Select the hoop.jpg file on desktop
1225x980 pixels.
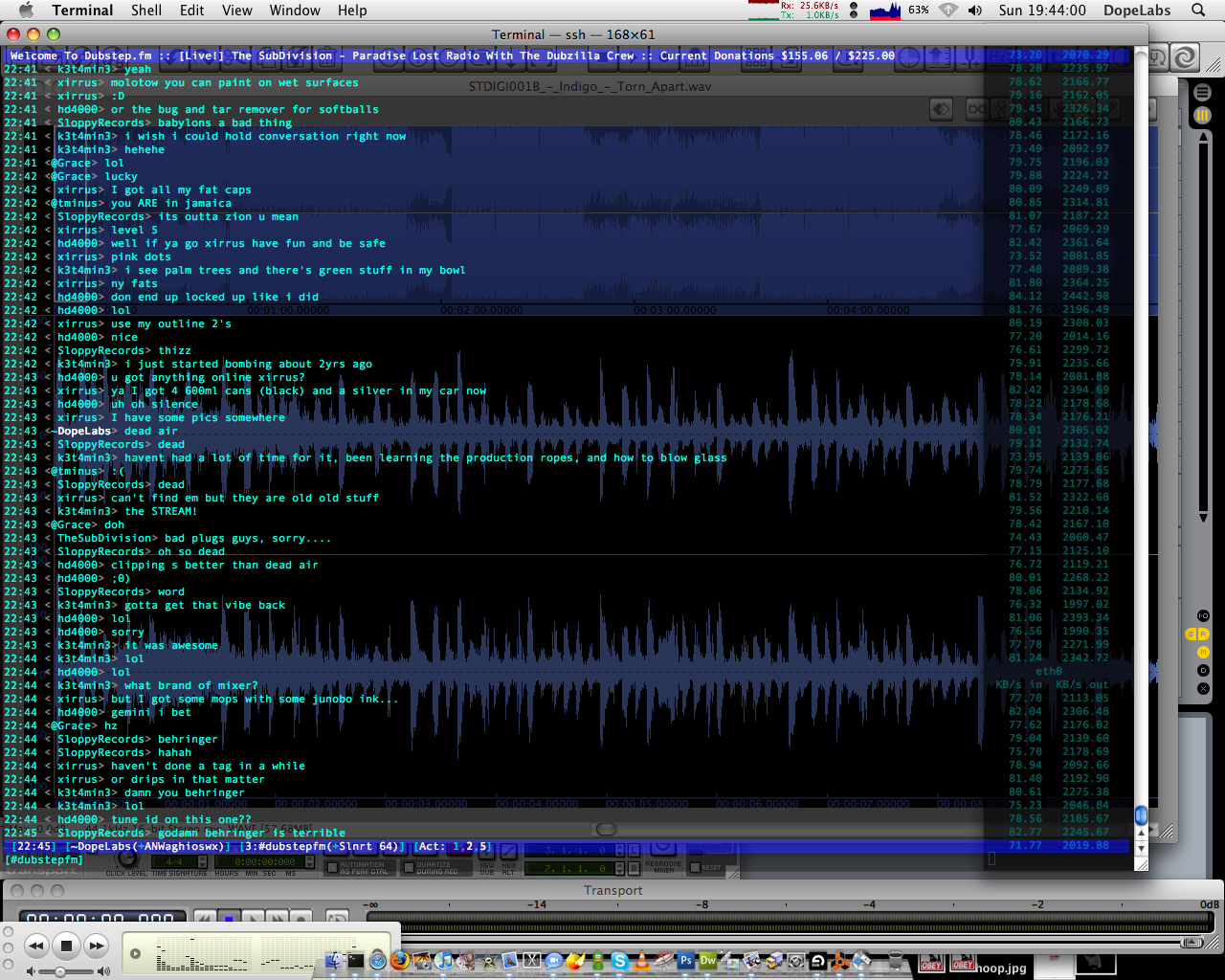1001,968
